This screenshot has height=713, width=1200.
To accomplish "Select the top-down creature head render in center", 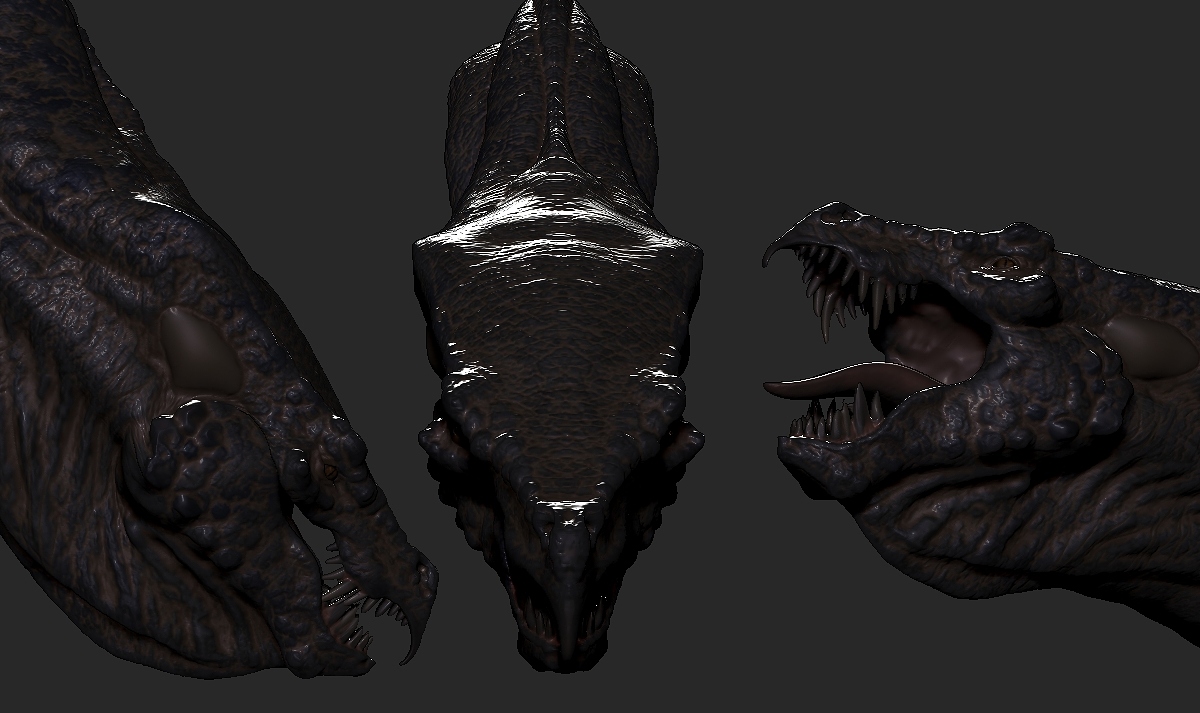I will [x=558, y=335].
